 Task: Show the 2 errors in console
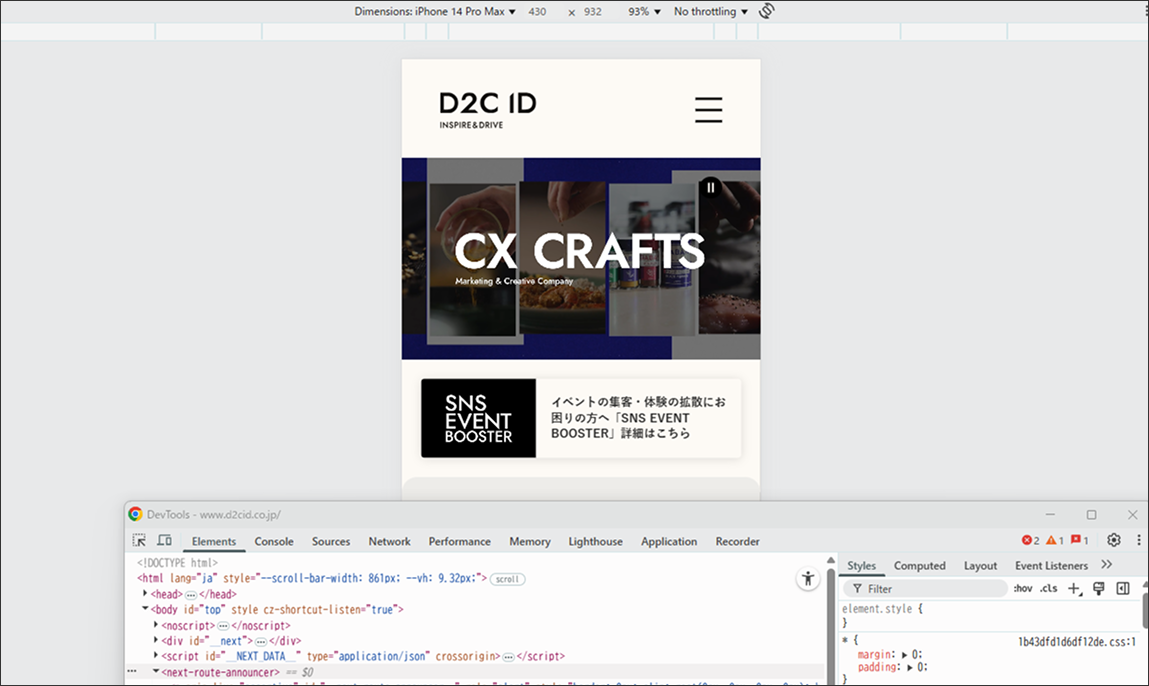(x=1030, y=540)
